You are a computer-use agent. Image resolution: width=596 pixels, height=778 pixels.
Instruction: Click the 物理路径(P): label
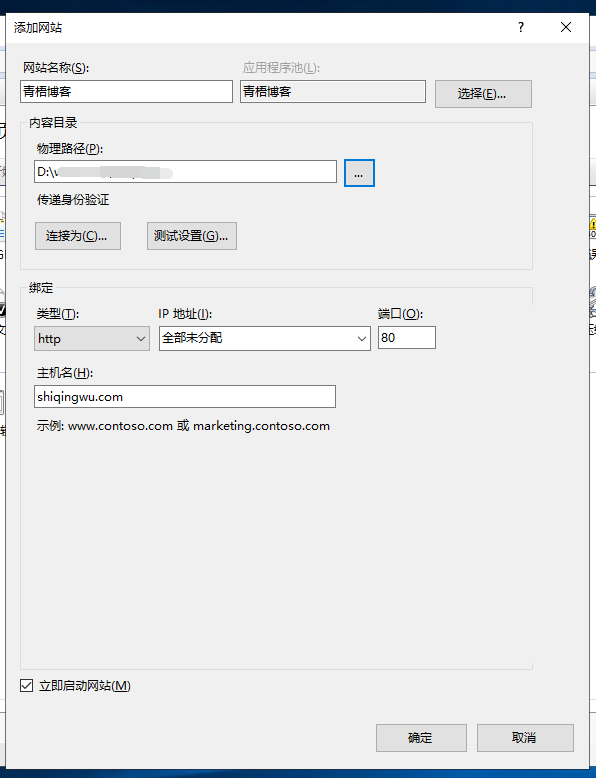[70, 148]
